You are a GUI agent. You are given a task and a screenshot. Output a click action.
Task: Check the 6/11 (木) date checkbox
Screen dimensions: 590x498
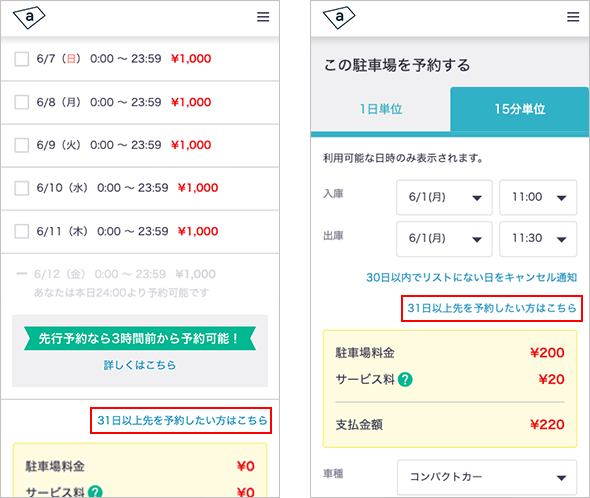click(21, 231)
